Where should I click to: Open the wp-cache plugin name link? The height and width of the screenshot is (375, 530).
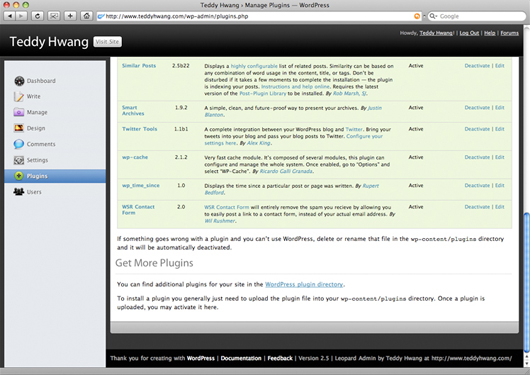coord(135,157)
